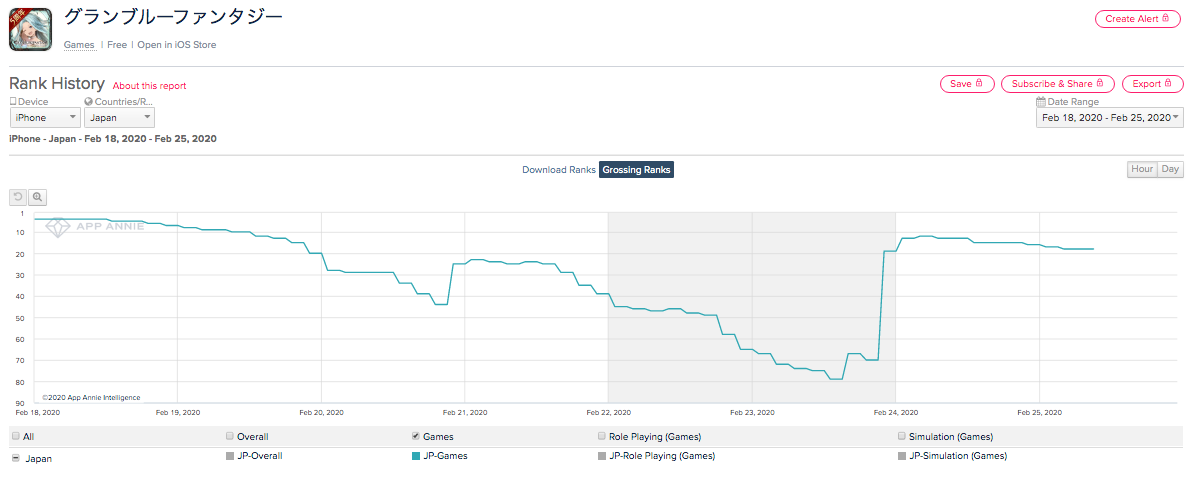Image resolution: width=1191 pixels, height=504 pixels.
Task: Select Grossing Ranks tab
Action: point(637,170)
